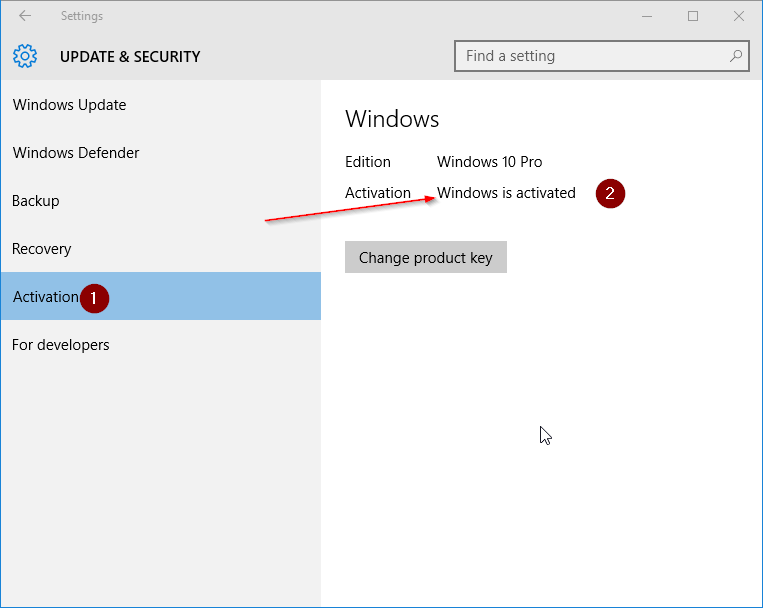Click the red annotation circle numbered 1
763x608 pixels.
point(94,298)
